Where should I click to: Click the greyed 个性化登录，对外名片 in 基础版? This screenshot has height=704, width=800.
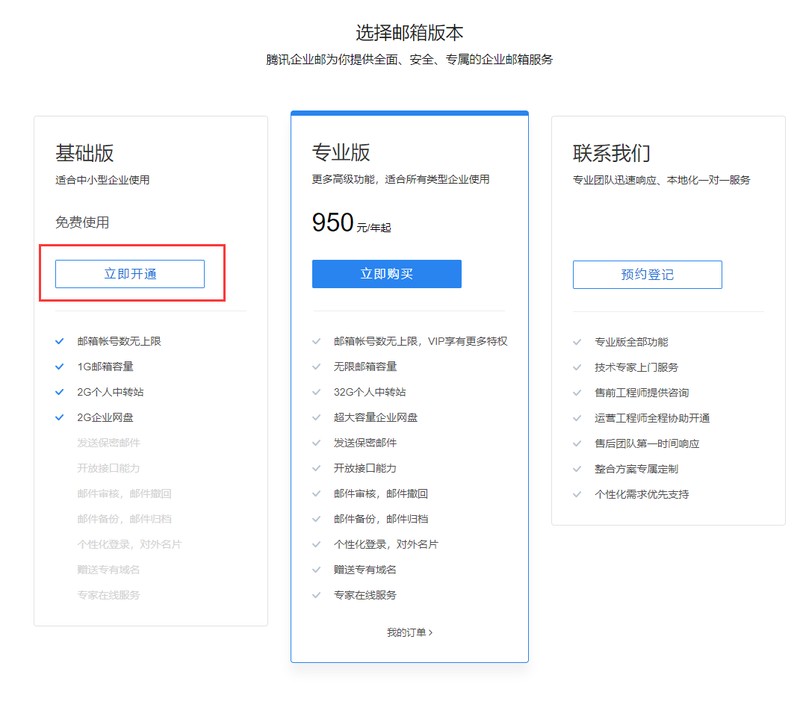point(129,544)
